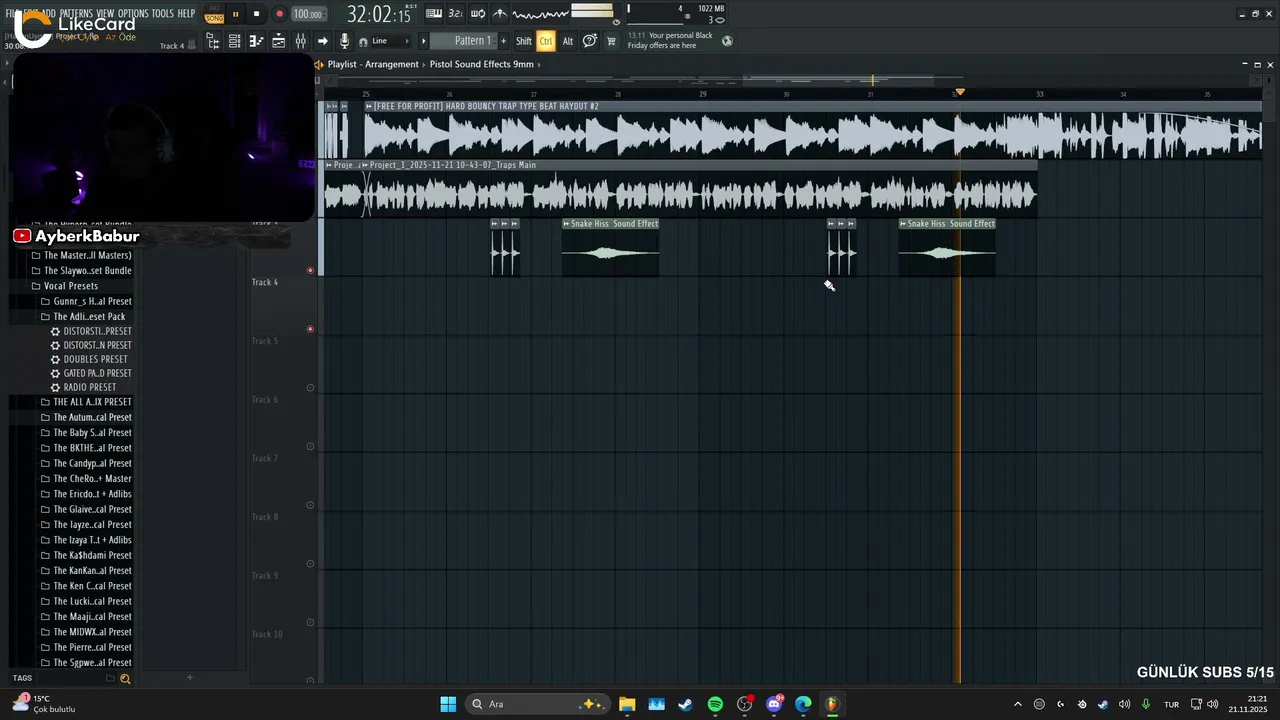1280x720 pixels.
Task: Open the shopping cart content library
Action: tap(611, 41)
